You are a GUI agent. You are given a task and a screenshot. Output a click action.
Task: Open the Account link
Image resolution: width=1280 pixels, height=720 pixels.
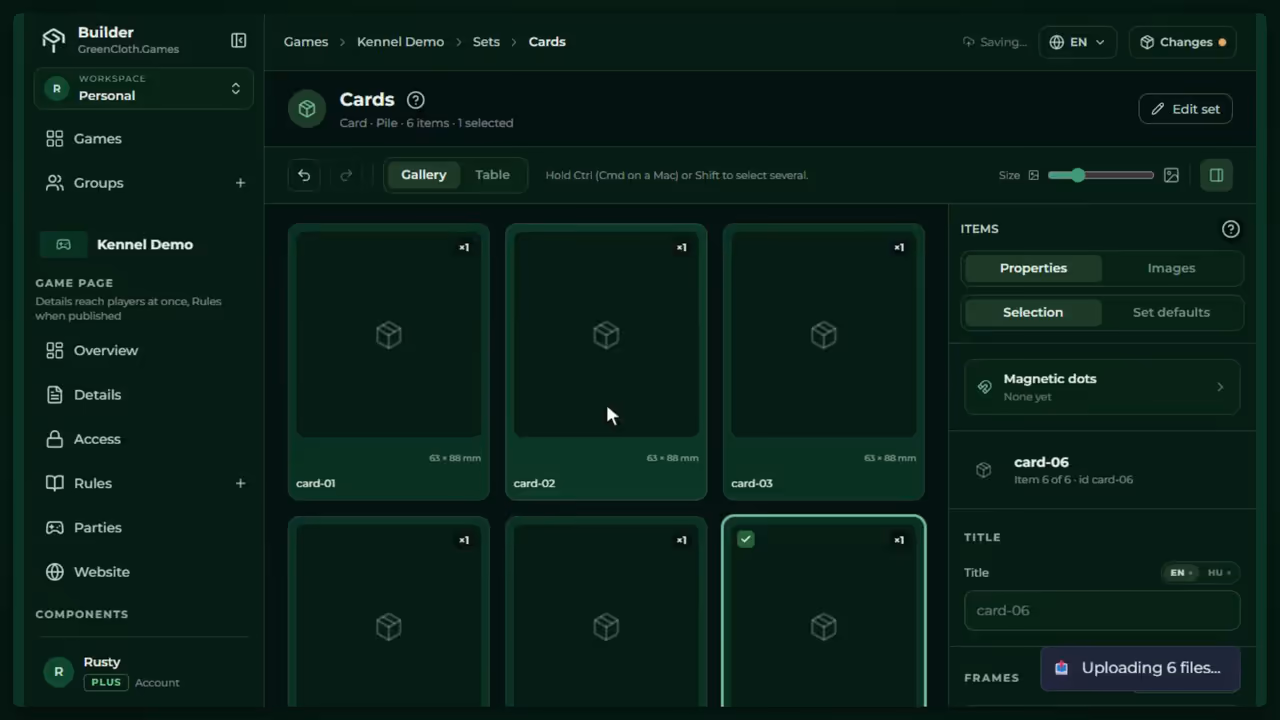(x=157, y=683)
